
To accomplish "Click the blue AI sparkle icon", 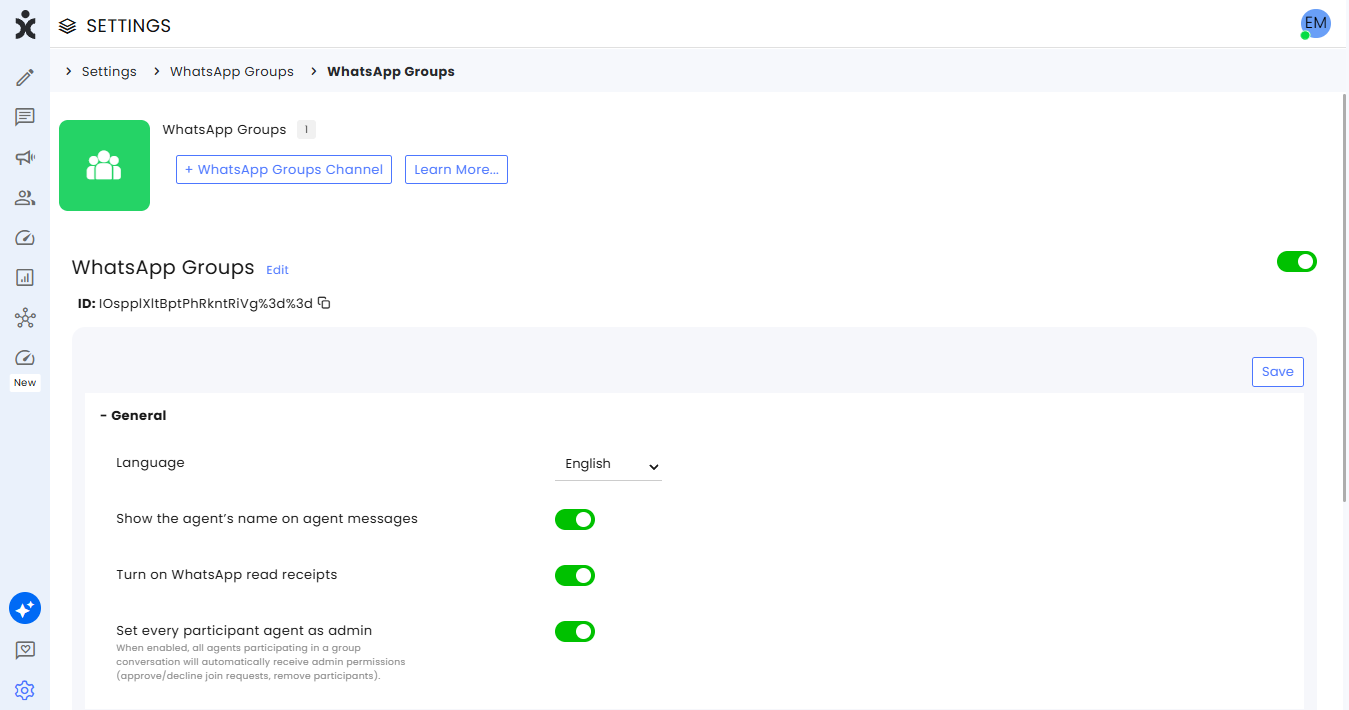I will tap(25, 607).
